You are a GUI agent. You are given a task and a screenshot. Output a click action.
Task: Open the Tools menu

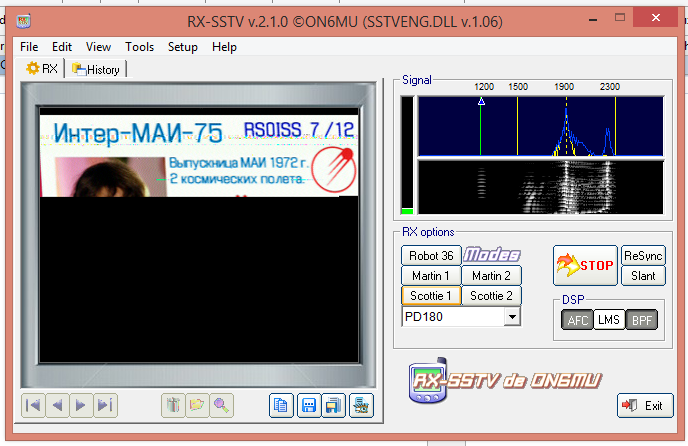pos(140,47)
